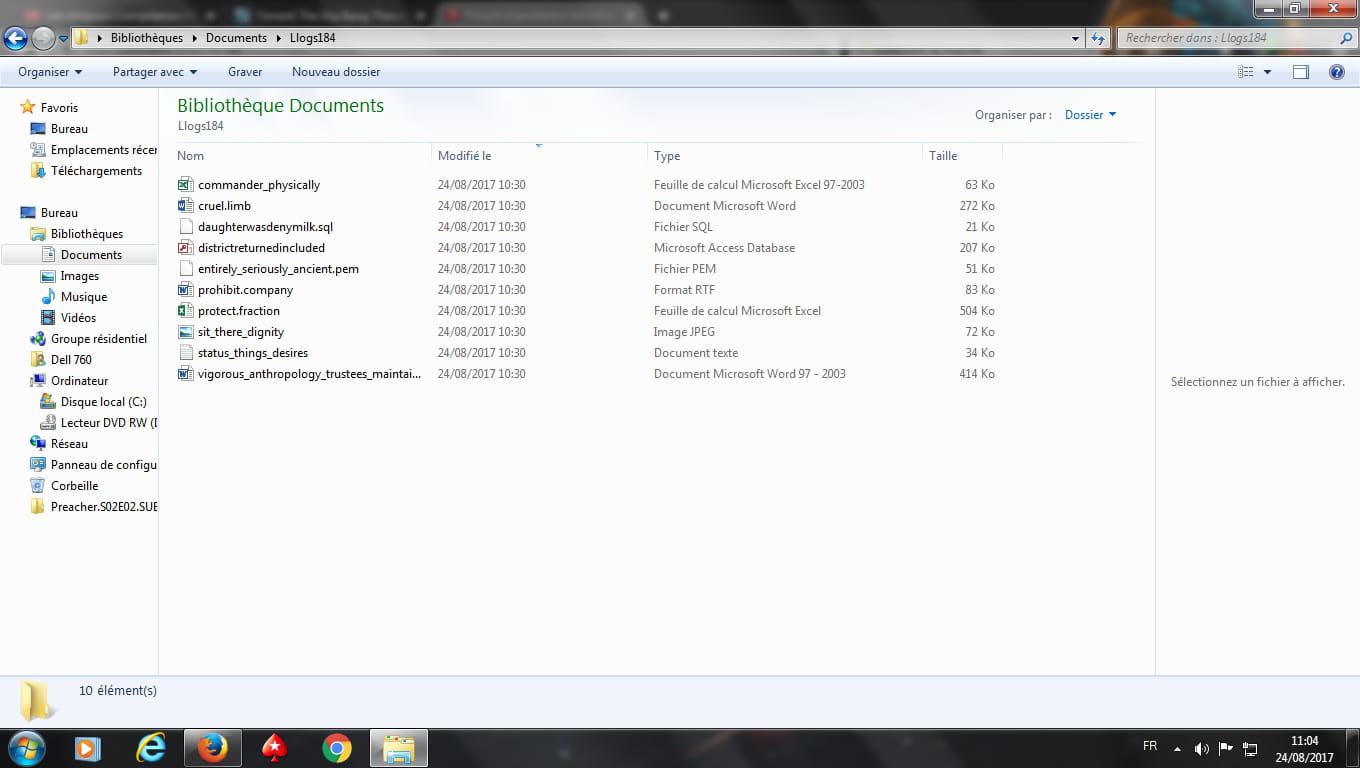The height and width of the screenshot is (768, 1360).
Task: Open the Organiser menu
Action: 50,72
